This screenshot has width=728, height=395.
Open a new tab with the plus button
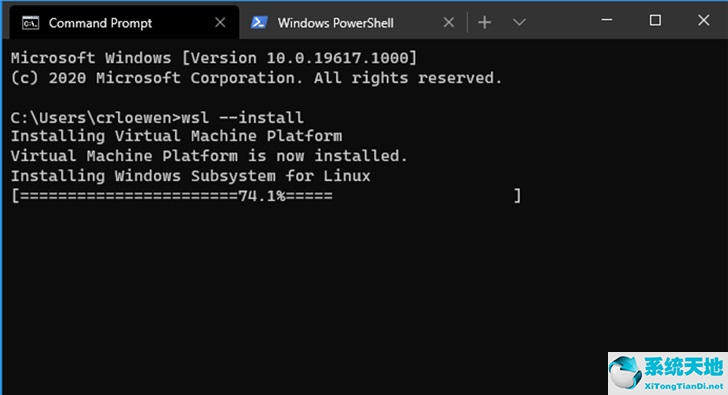click(x=484, y=22)
